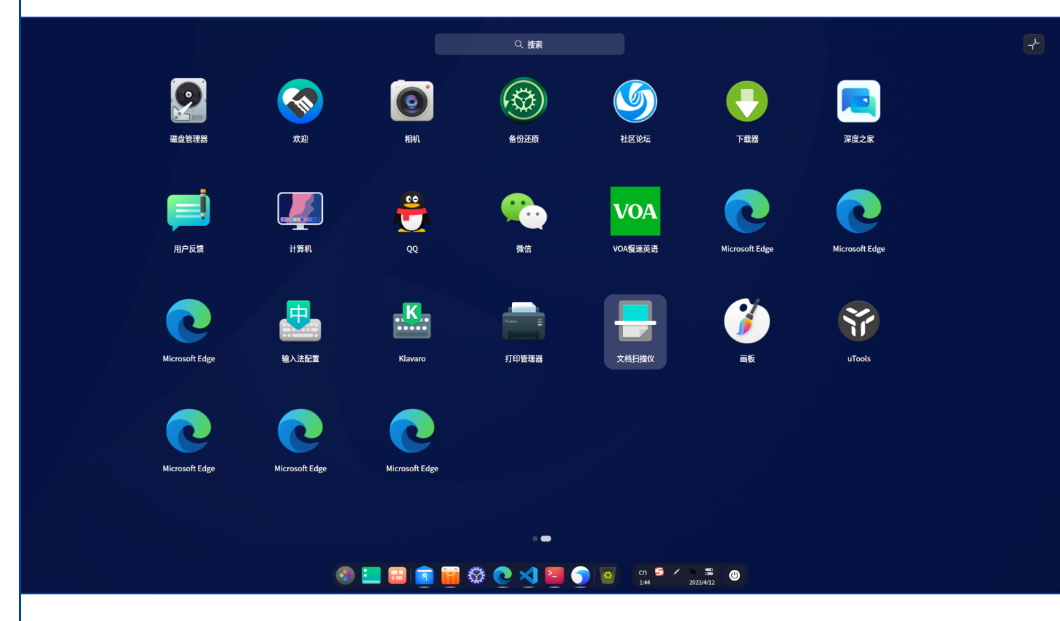Click the cn input language indicator

coord(643,572)
